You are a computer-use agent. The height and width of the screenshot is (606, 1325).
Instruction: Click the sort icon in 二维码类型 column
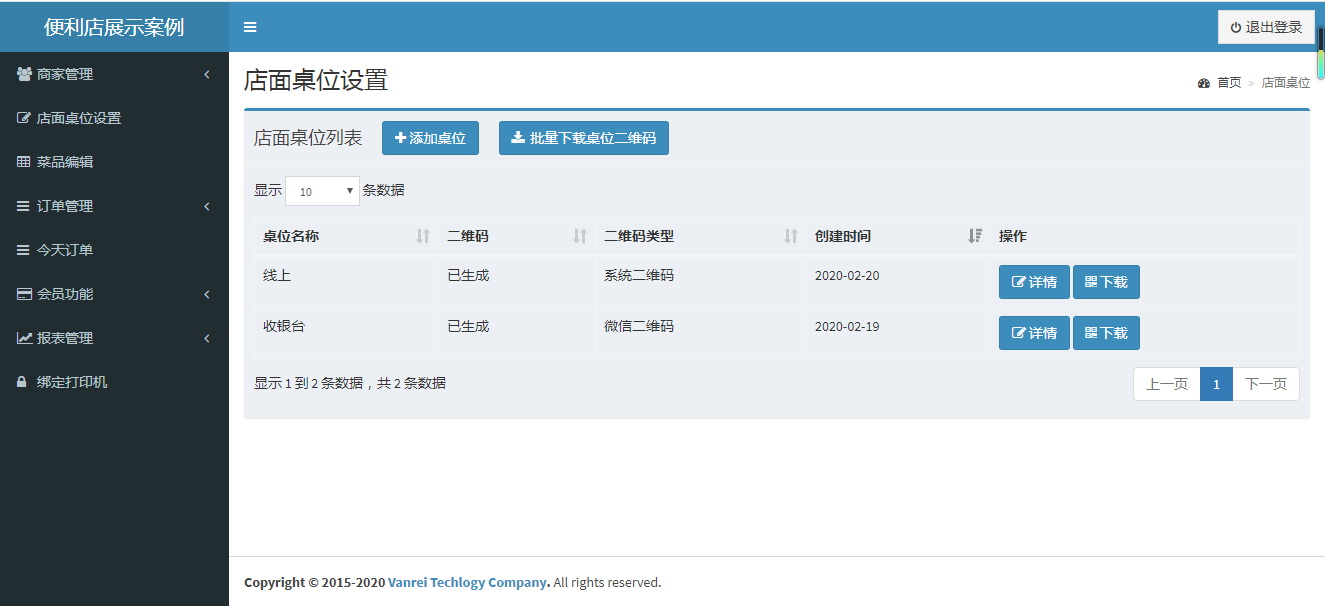point(791,236)
